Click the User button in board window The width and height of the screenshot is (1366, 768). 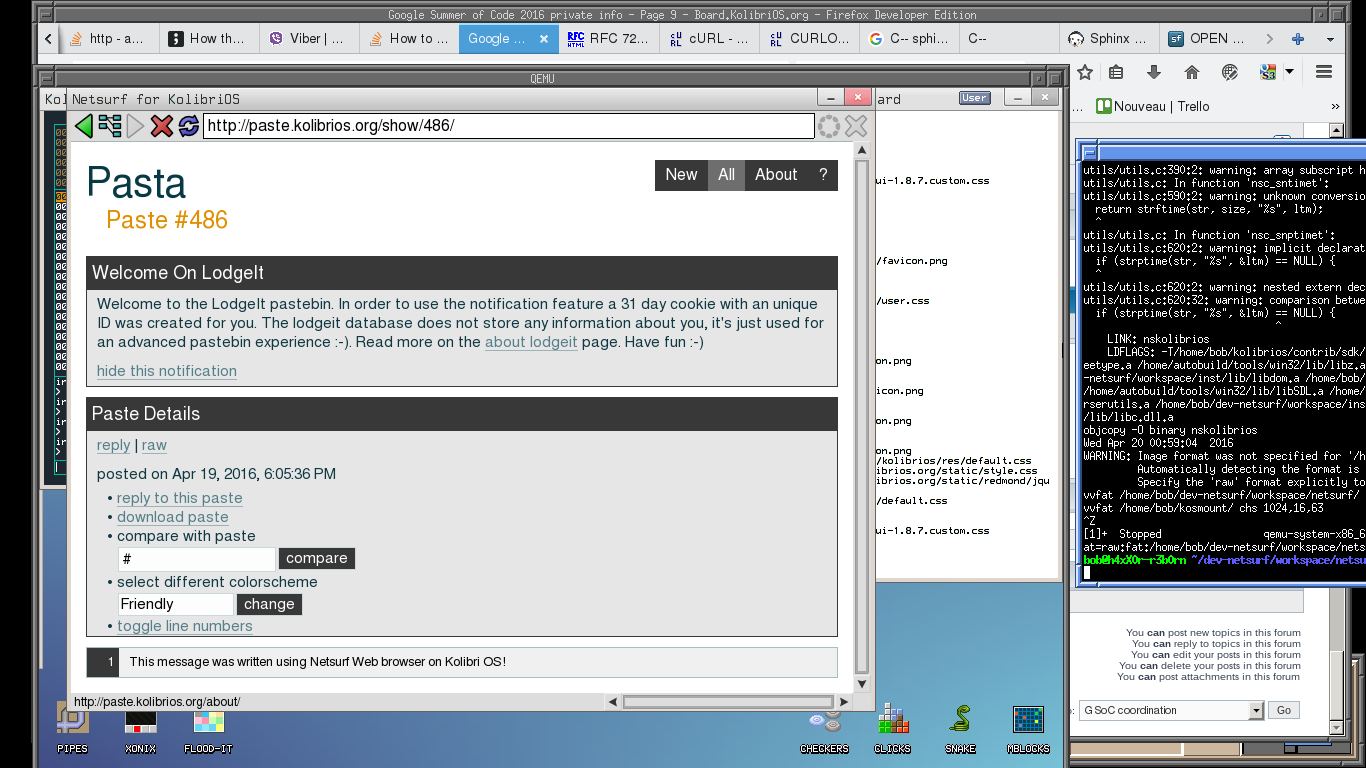click(x=974, y=98)
